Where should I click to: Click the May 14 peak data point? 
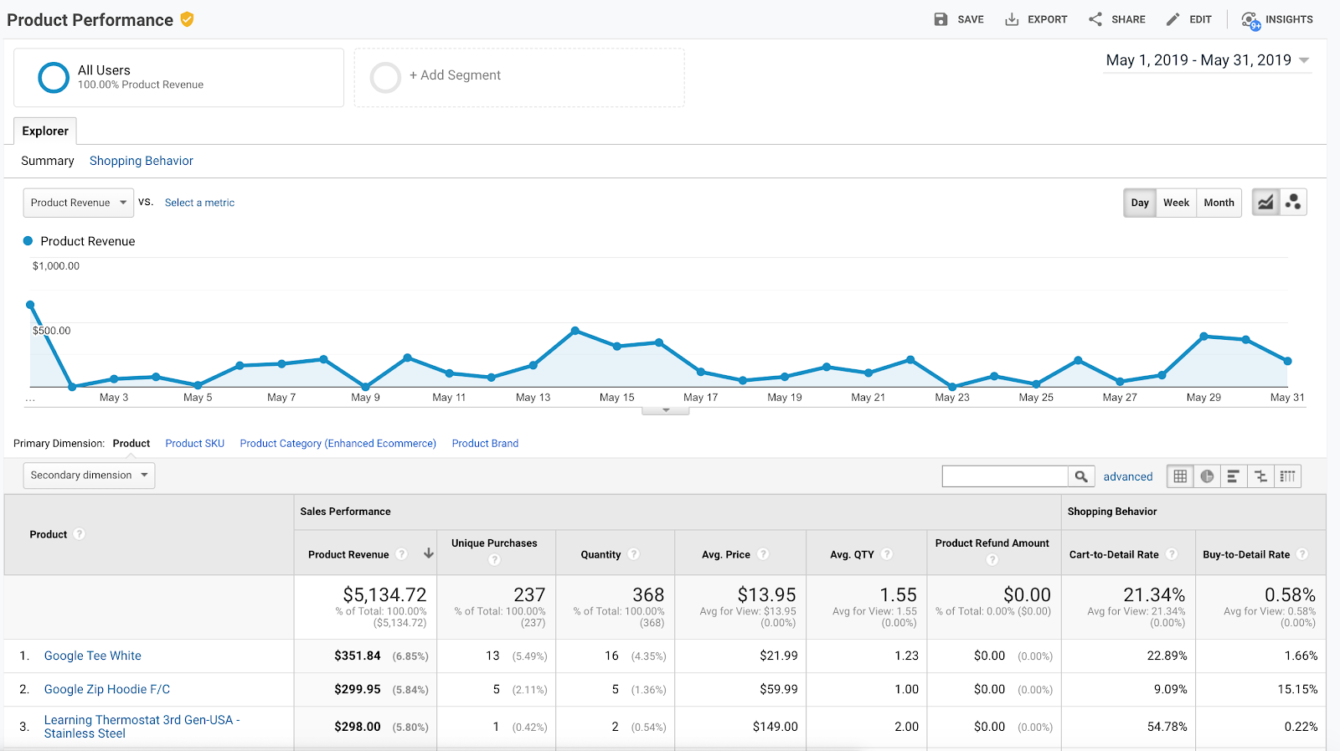click(x=575, y=330)
